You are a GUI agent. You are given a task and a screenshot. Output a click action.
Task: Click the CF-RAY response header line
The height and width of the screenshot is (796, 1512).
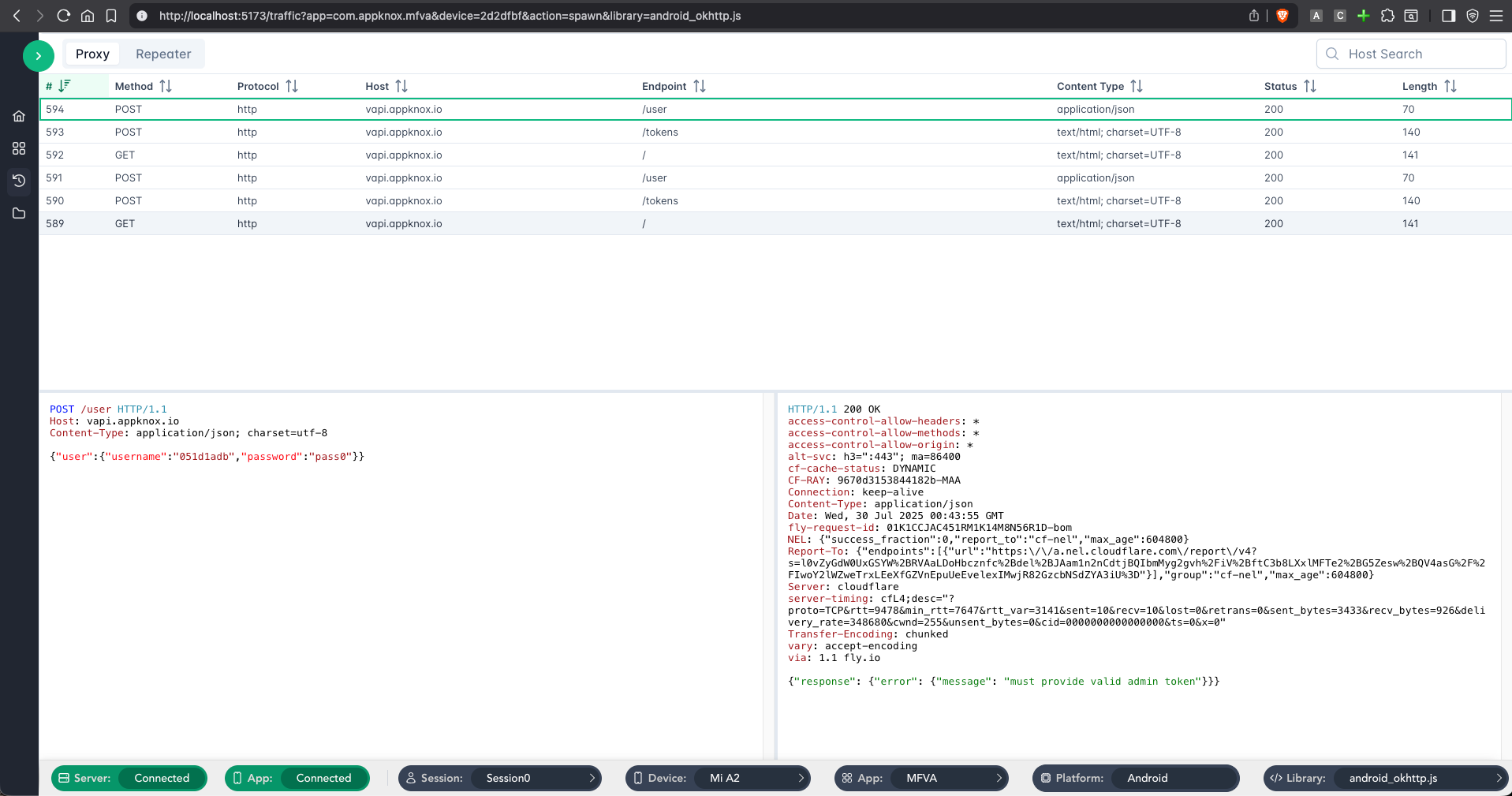874,480
